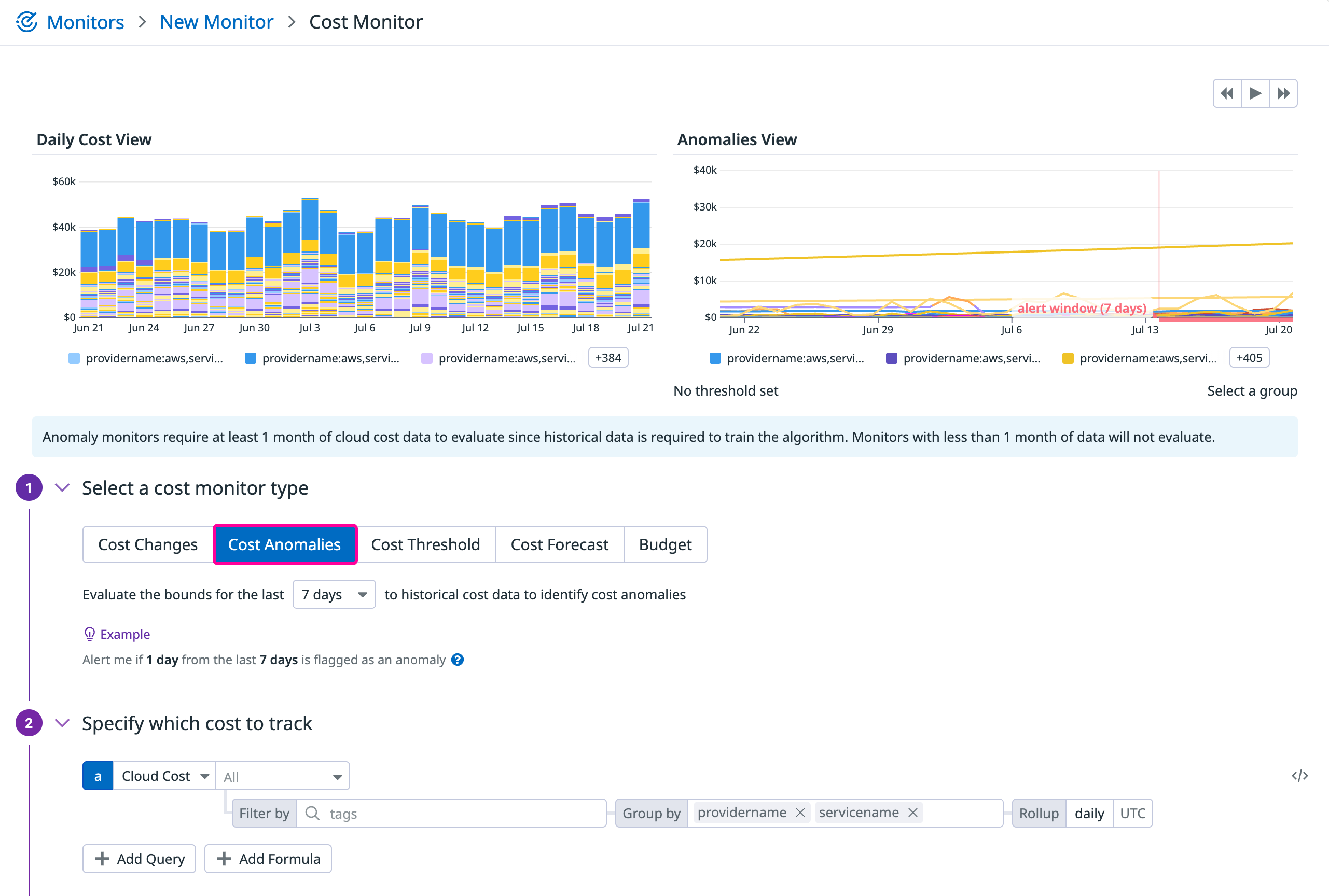
Task: Expand the All cost type dropdown
Action: tap(282, 777)
